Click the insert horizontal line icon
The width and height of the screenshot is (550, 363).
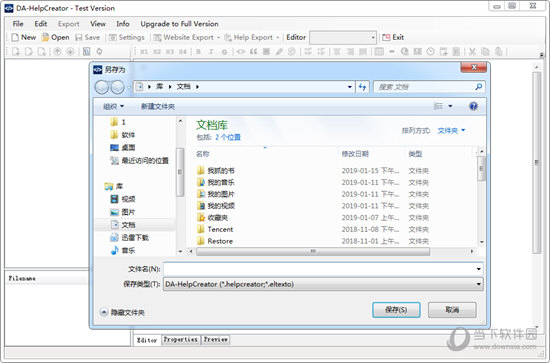[392, 52]
